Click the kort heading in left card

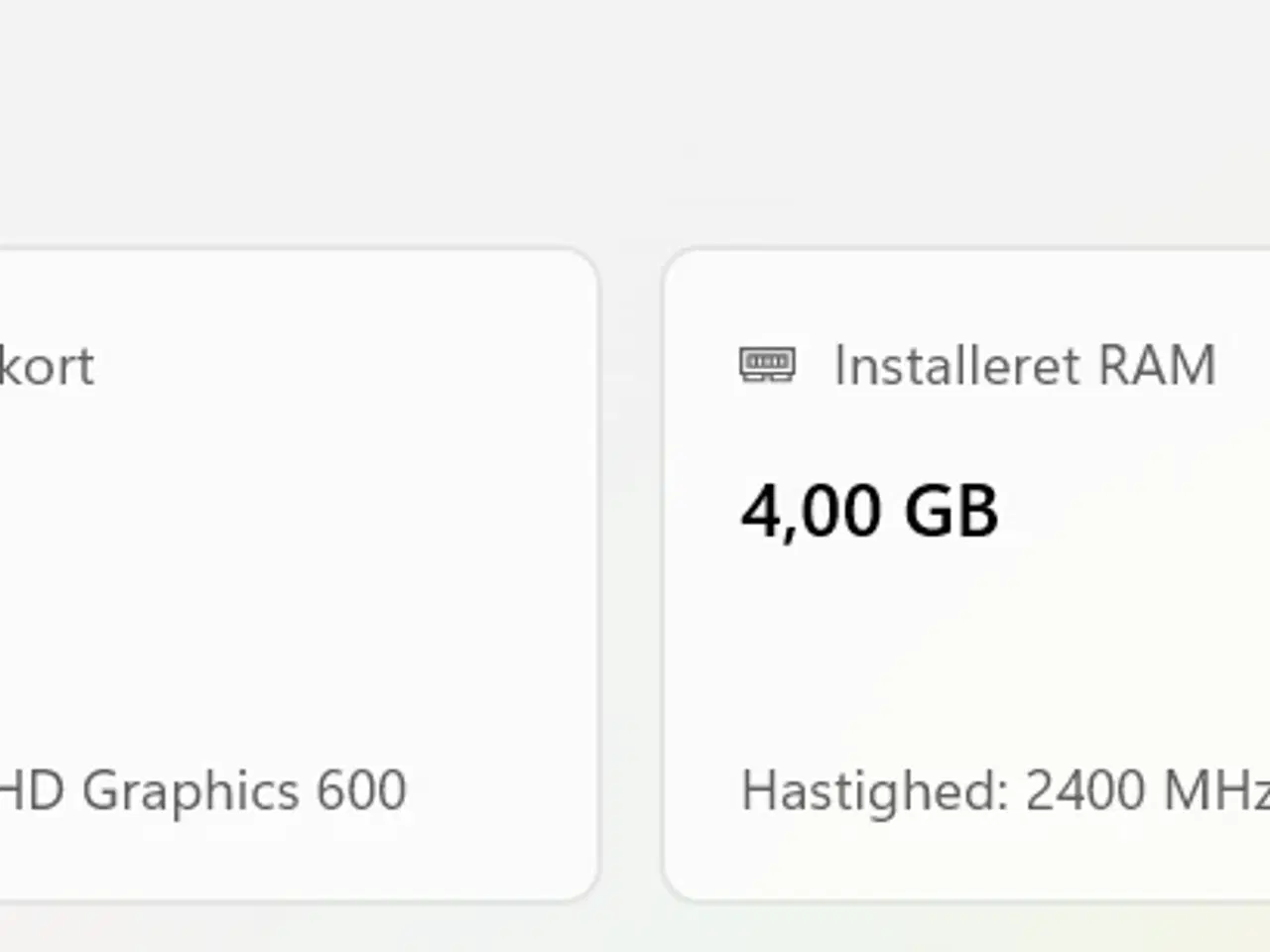point(47,366)
